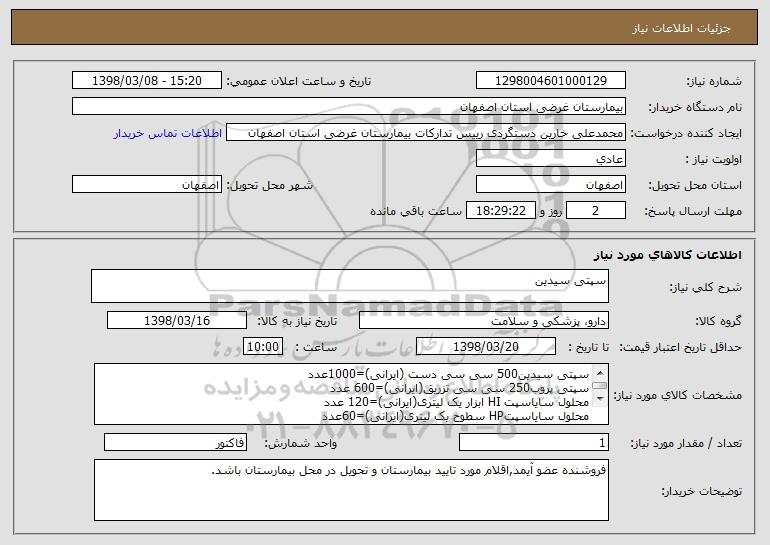Open the اطلاعات تماس خریدار link

[167, 133]
